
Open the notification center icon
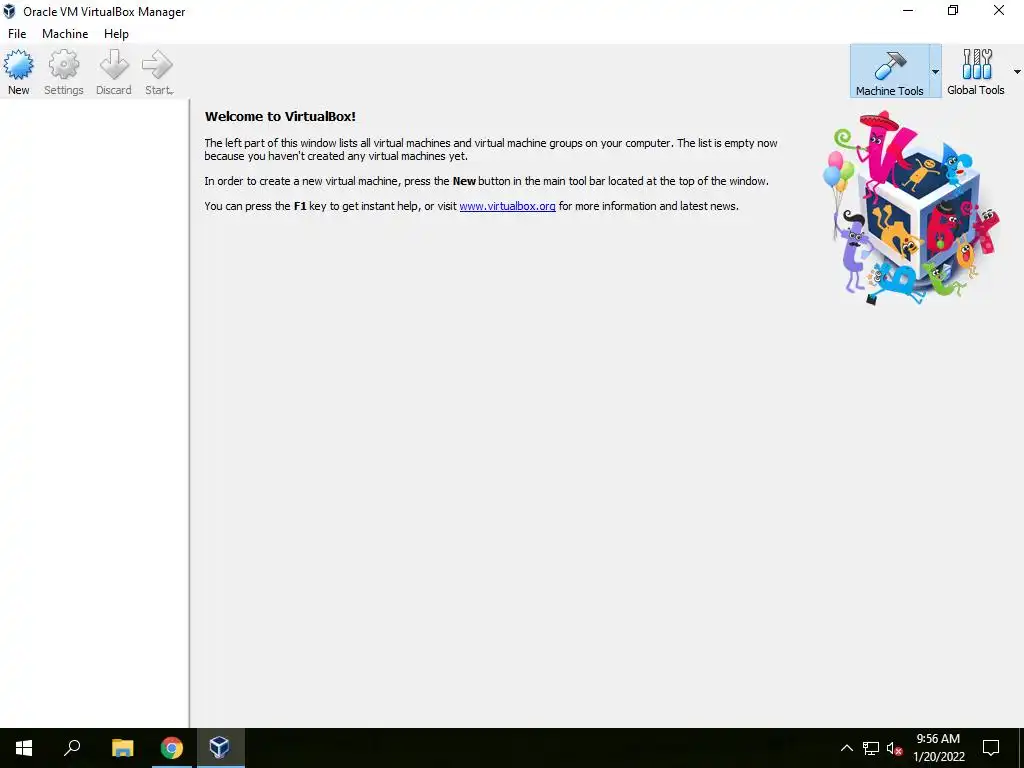991,748
